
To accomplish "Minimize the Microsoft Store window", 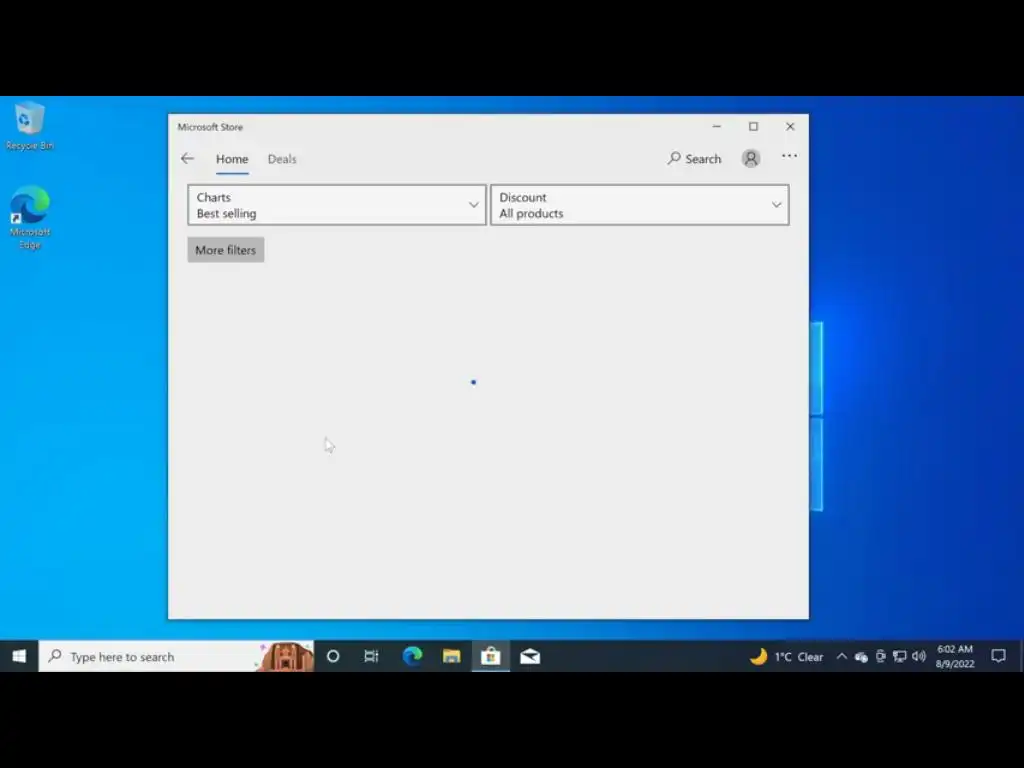I will [x=717, y=127].
